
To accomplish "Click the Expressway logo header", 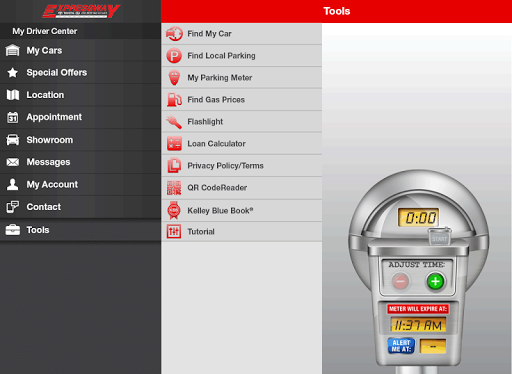I will pyautogui.click(x=81, y=11).
